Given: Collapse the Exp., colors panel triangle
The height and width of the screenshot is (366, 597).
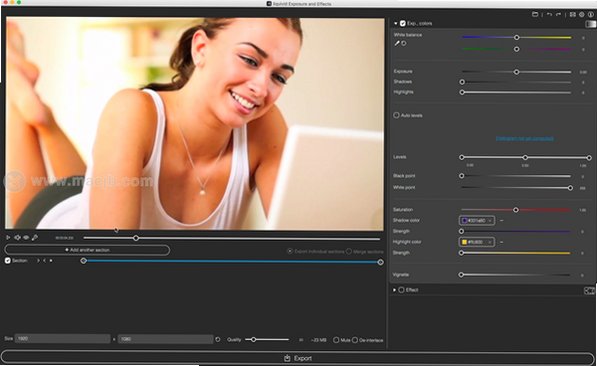Looking at the screenshot, I should (396, 24).
